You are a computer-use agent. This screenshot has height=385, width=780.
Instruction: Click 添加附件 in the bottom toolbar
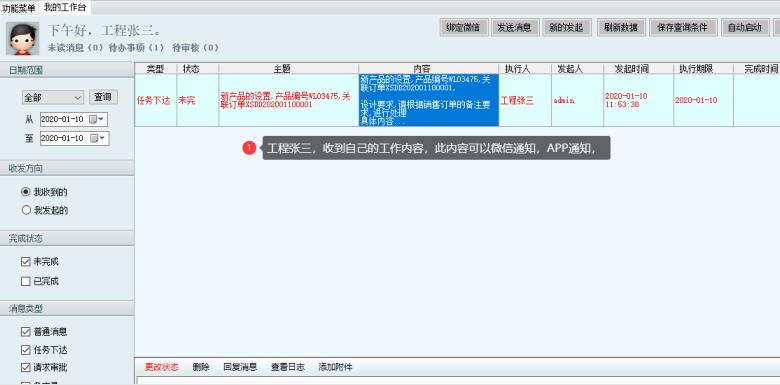click(x=335, y=367)
